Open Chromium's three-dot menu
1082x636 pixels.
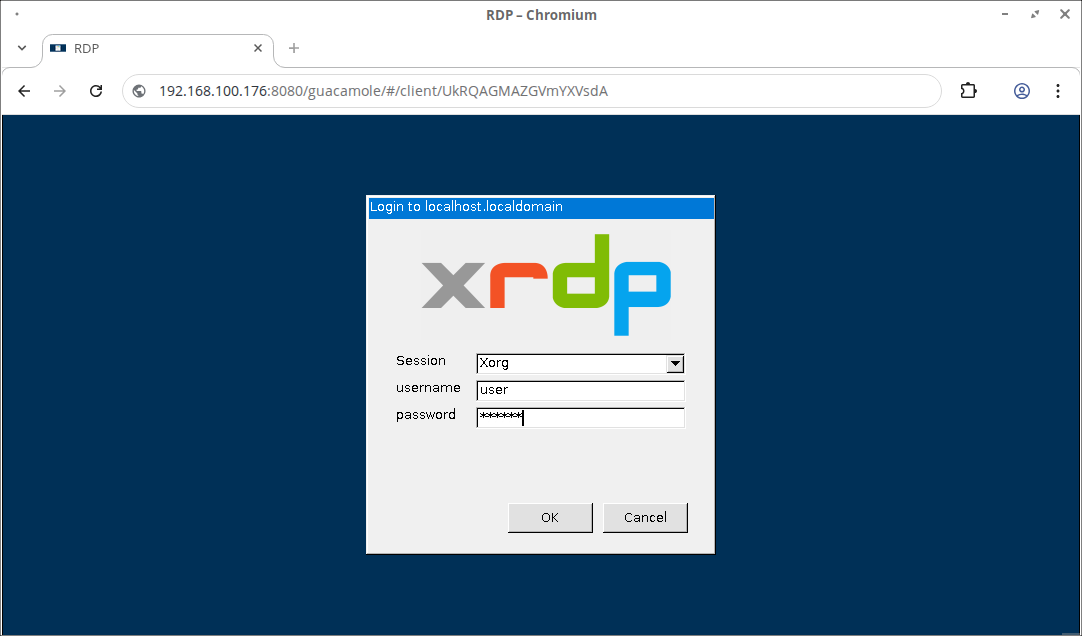point(1058,91)
